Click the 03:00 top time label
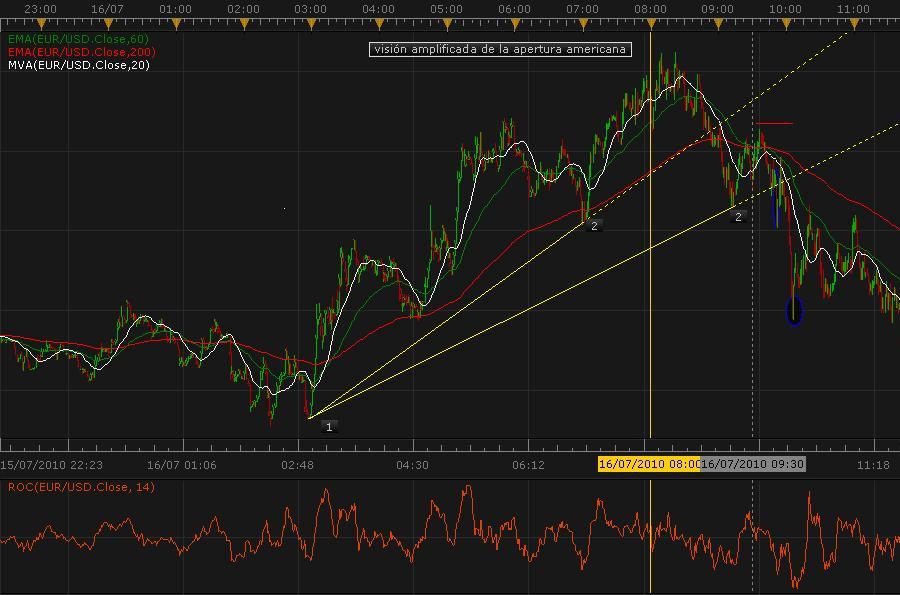 pyautogui.click(x=311, y=9)
